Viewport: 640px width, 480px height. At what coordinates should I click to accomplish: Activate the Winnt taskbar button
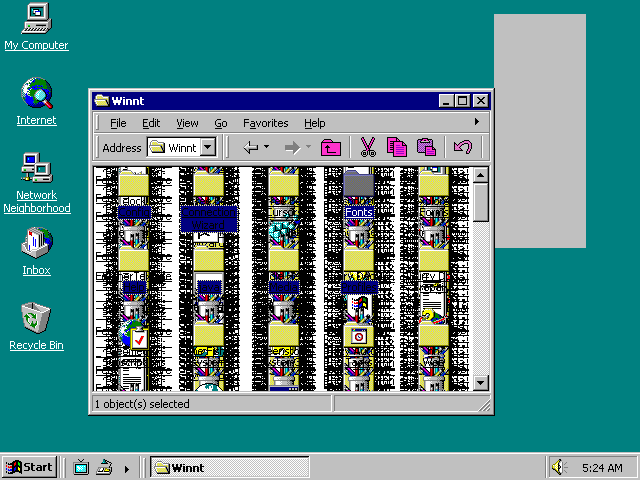[x=229, y=467]
